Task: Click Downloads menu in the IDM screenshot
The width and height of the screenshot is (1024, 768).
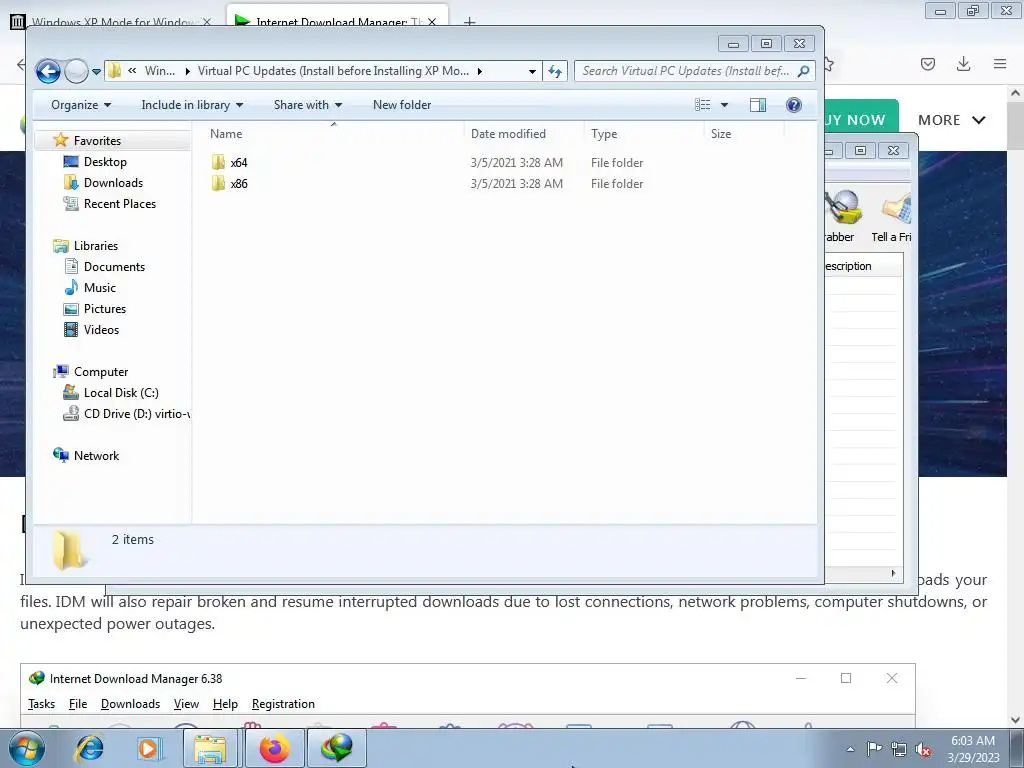Action: (130, 704)
